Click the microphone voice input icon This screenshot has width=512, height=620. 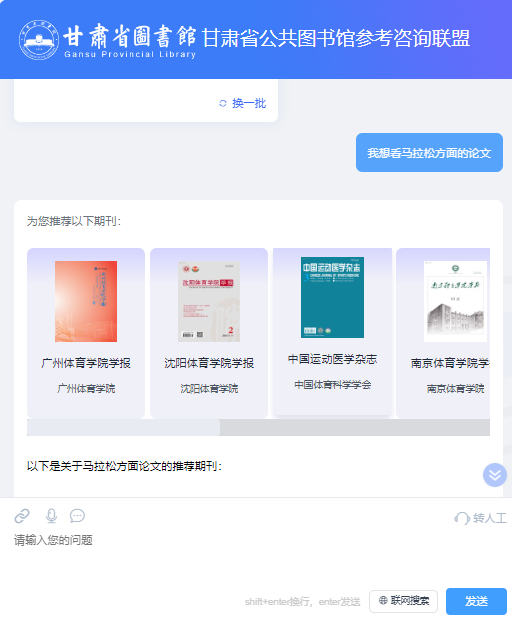click(51, 516)
